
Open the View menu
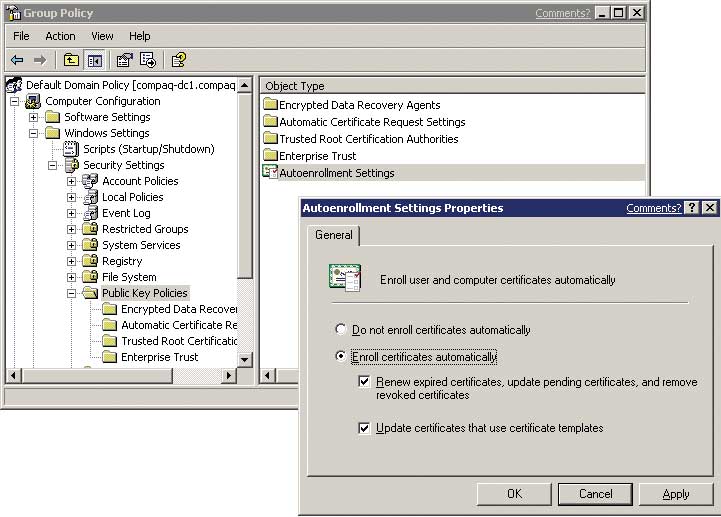[x=102, y=36]
